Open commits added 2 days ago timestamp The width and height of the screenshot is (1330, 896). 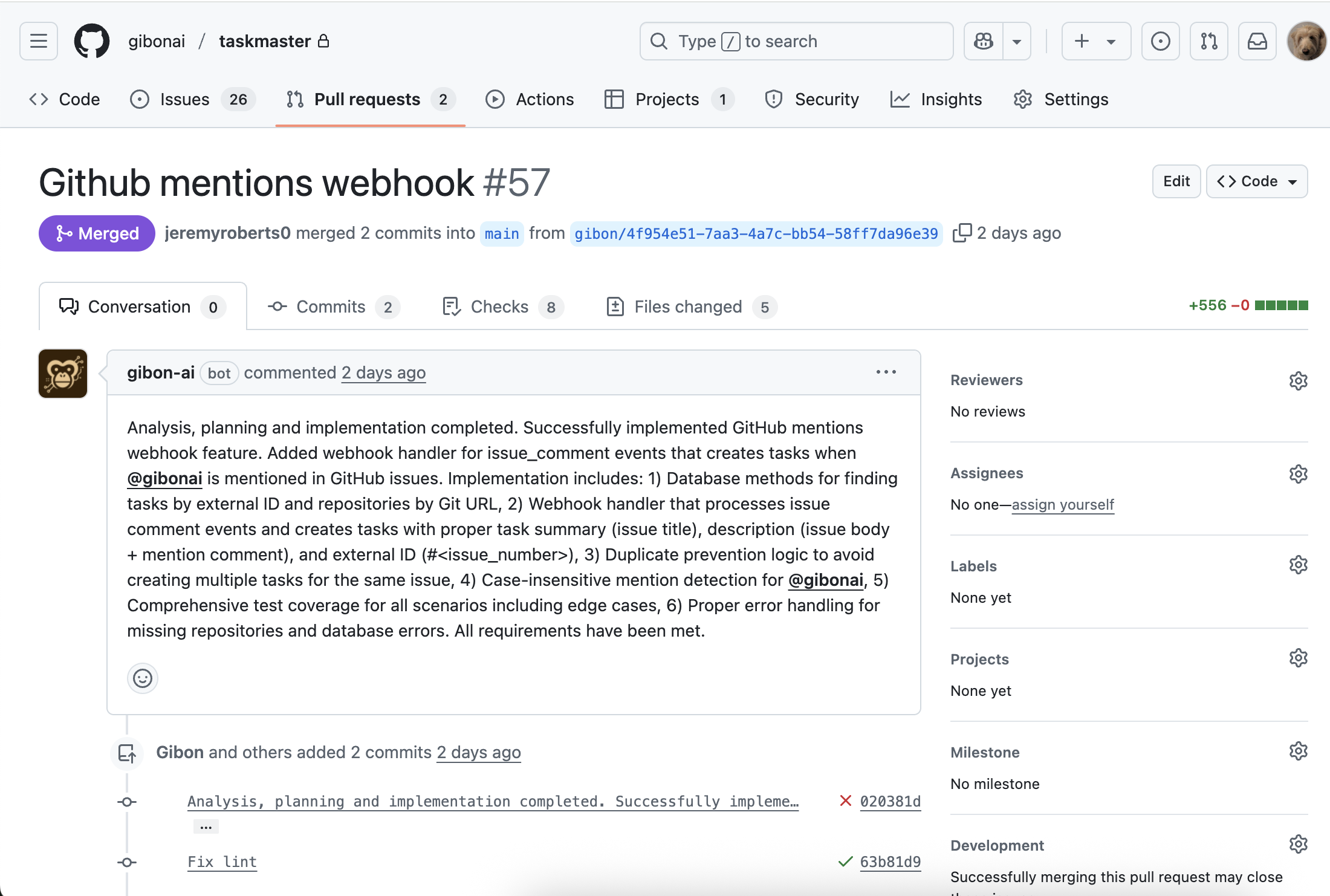(x=479, y=752)
